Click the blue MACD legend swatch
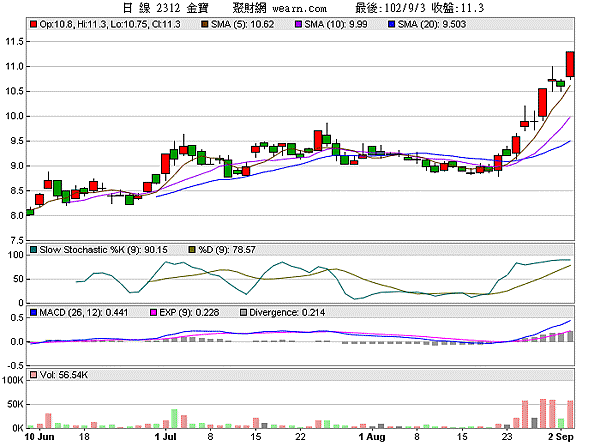The height and width of the screenshot is (446, 600). (x=33, y=313)
